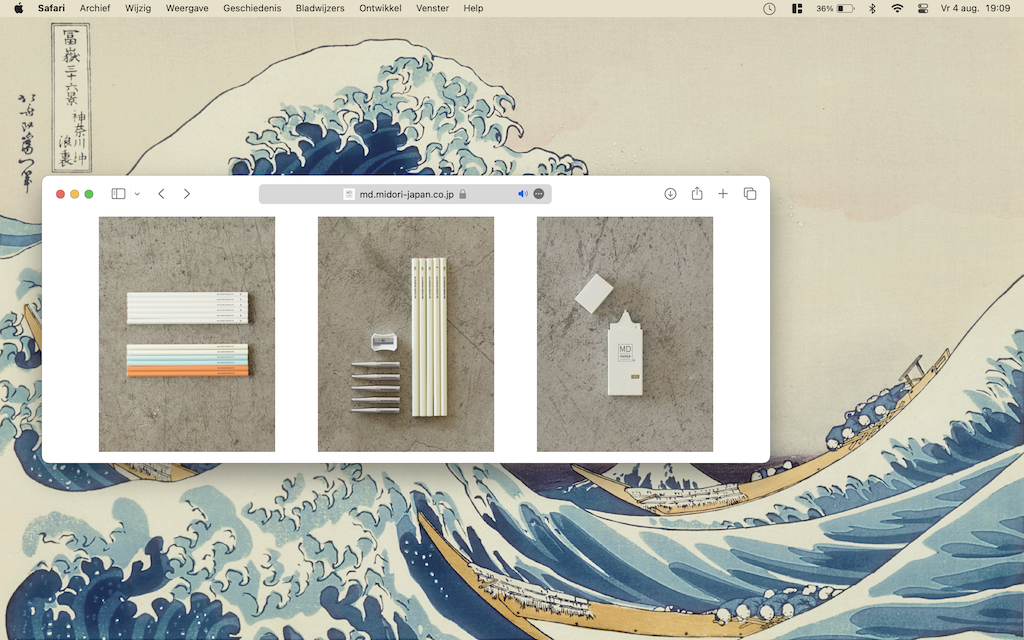Screen dimensions: 1024x640
Task: Open the Wijzig menu
Action: point(138,8)
